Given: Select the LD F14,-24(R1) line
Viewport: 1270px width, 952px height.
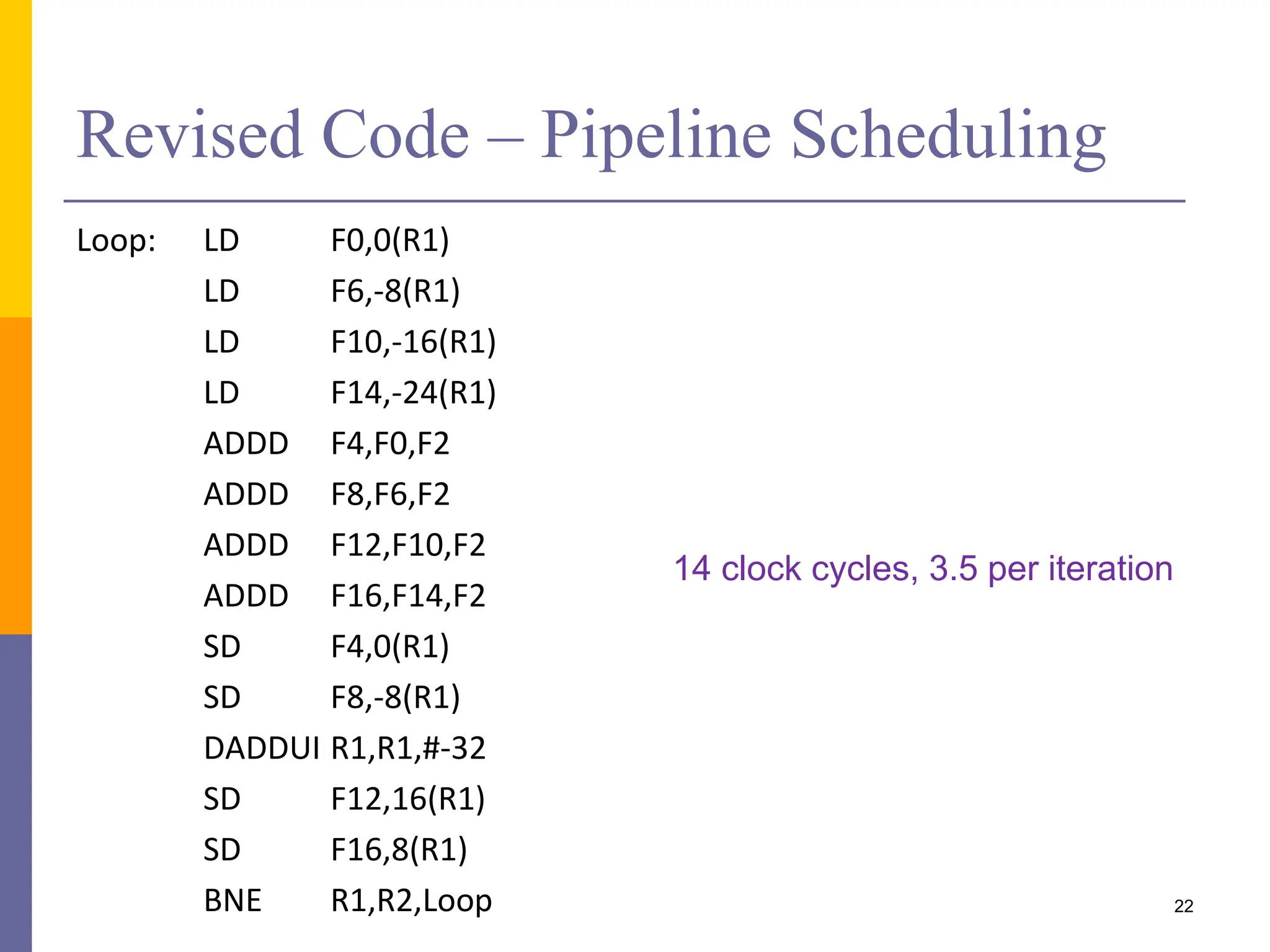Looking at the screenshot, I should pyautogui.click(x=350, y=394).
